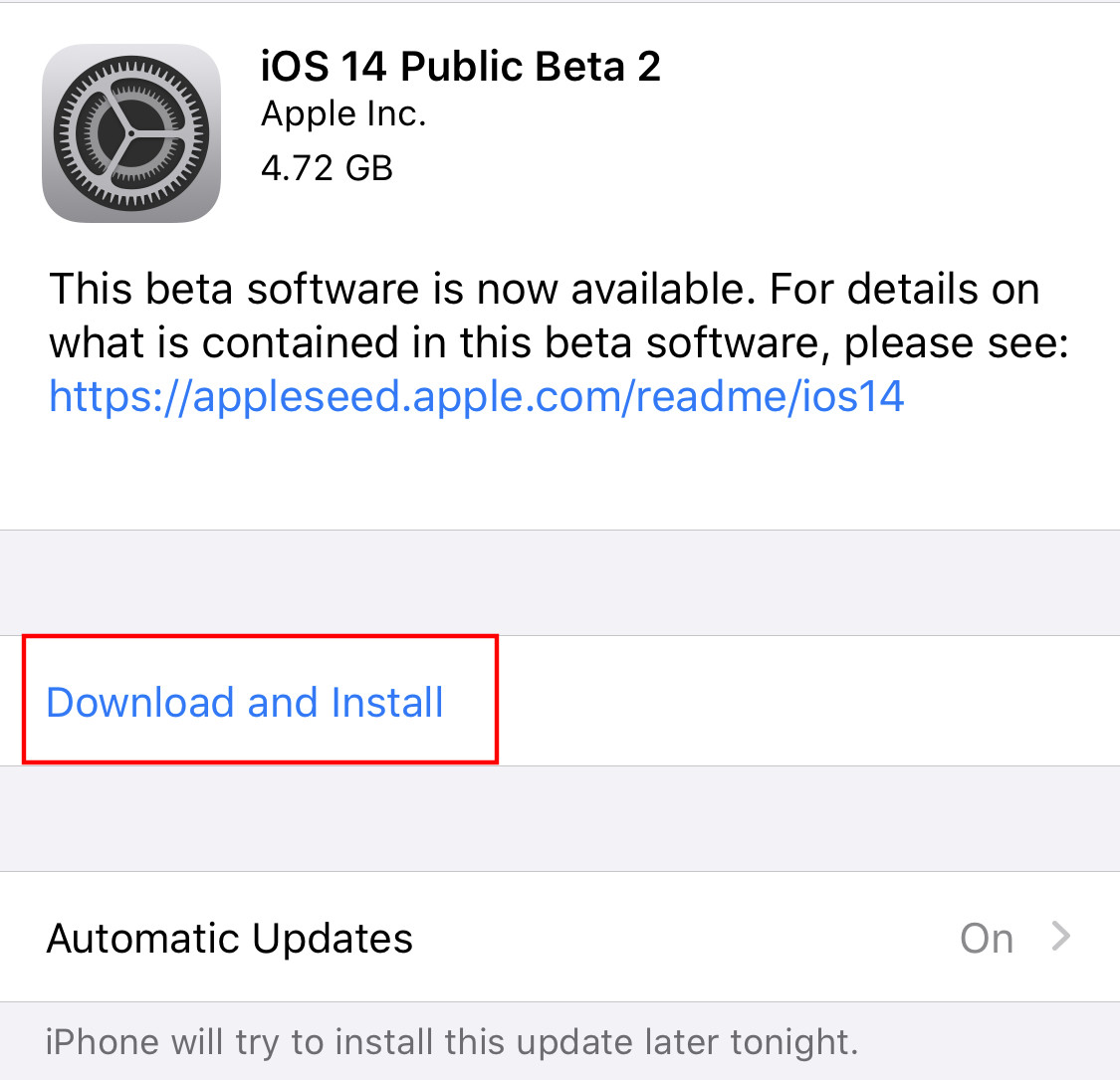Click the 'readme/ios14' end of the URL
Image resolution: width=1120 pixels, height=1080 pixels.
click(770, 397)
